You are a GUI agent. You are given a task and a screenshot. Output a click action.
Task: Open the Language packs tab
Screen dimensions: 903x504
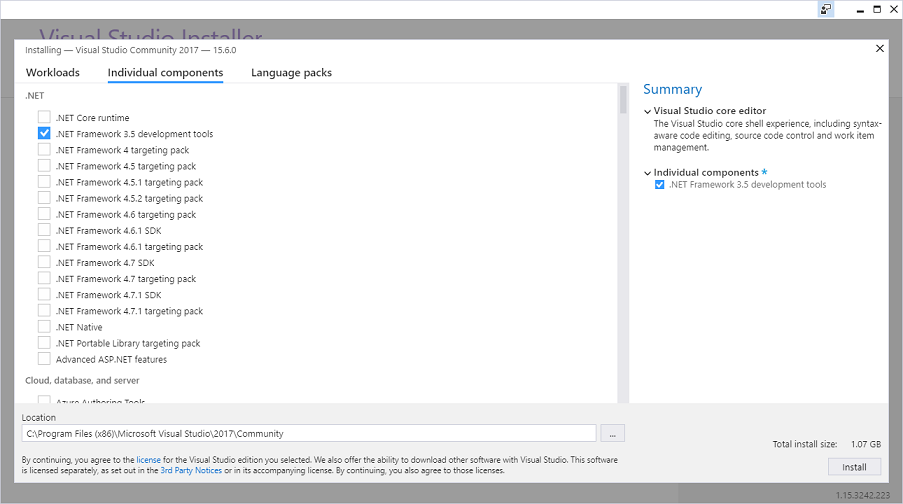pyautogui.click(x=291, y=73)
